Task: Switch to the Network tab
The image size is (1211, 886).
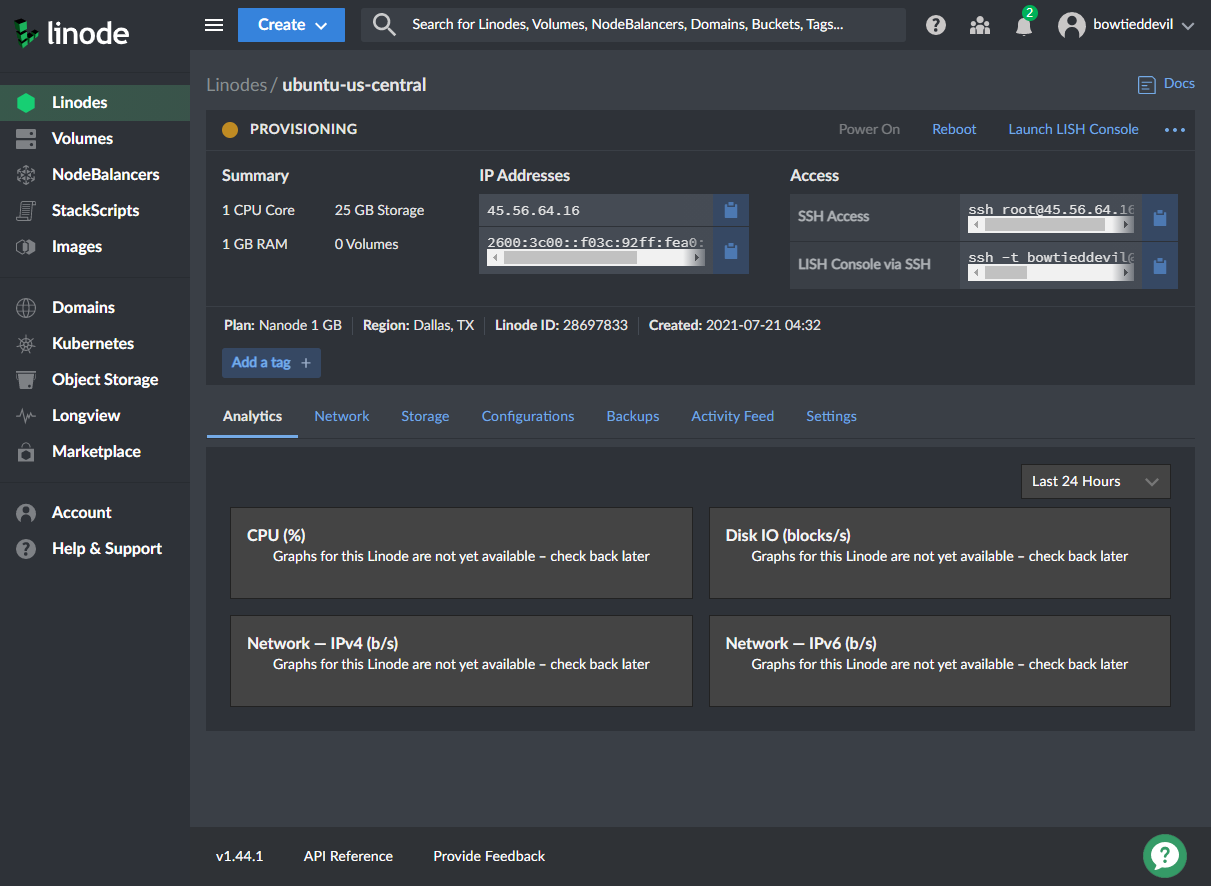Action: pyautogui.click(x=342, y=416)
